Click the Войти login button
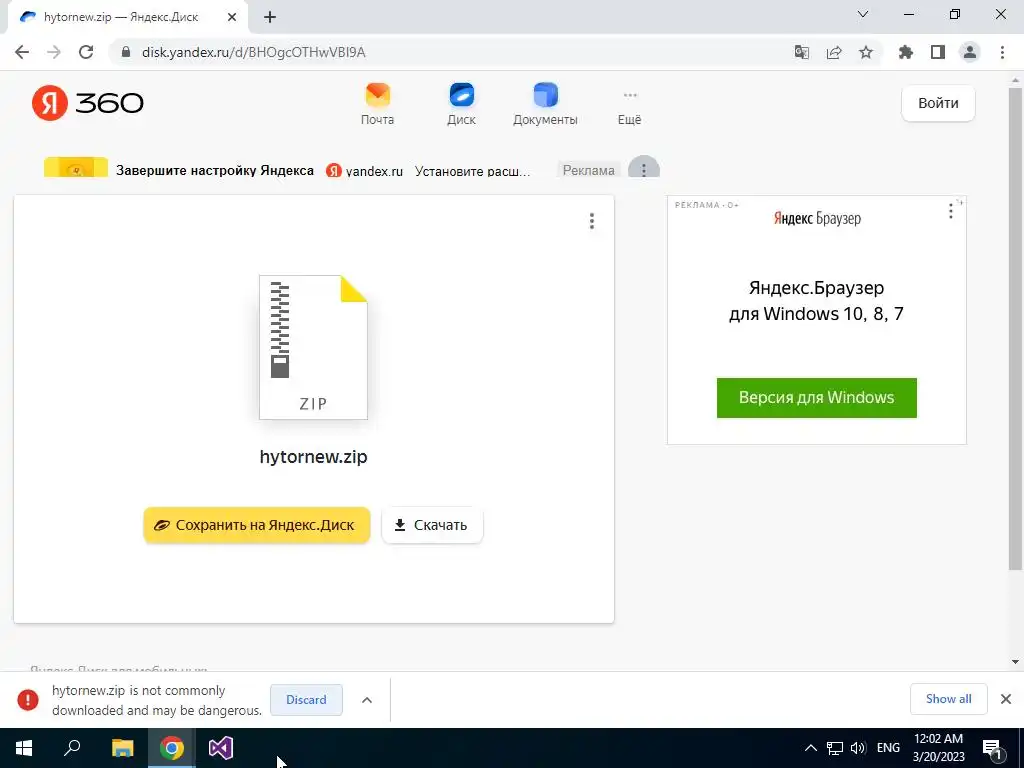Image resolution: width=1024 pixels, height=768 pixels. point(938,103)
